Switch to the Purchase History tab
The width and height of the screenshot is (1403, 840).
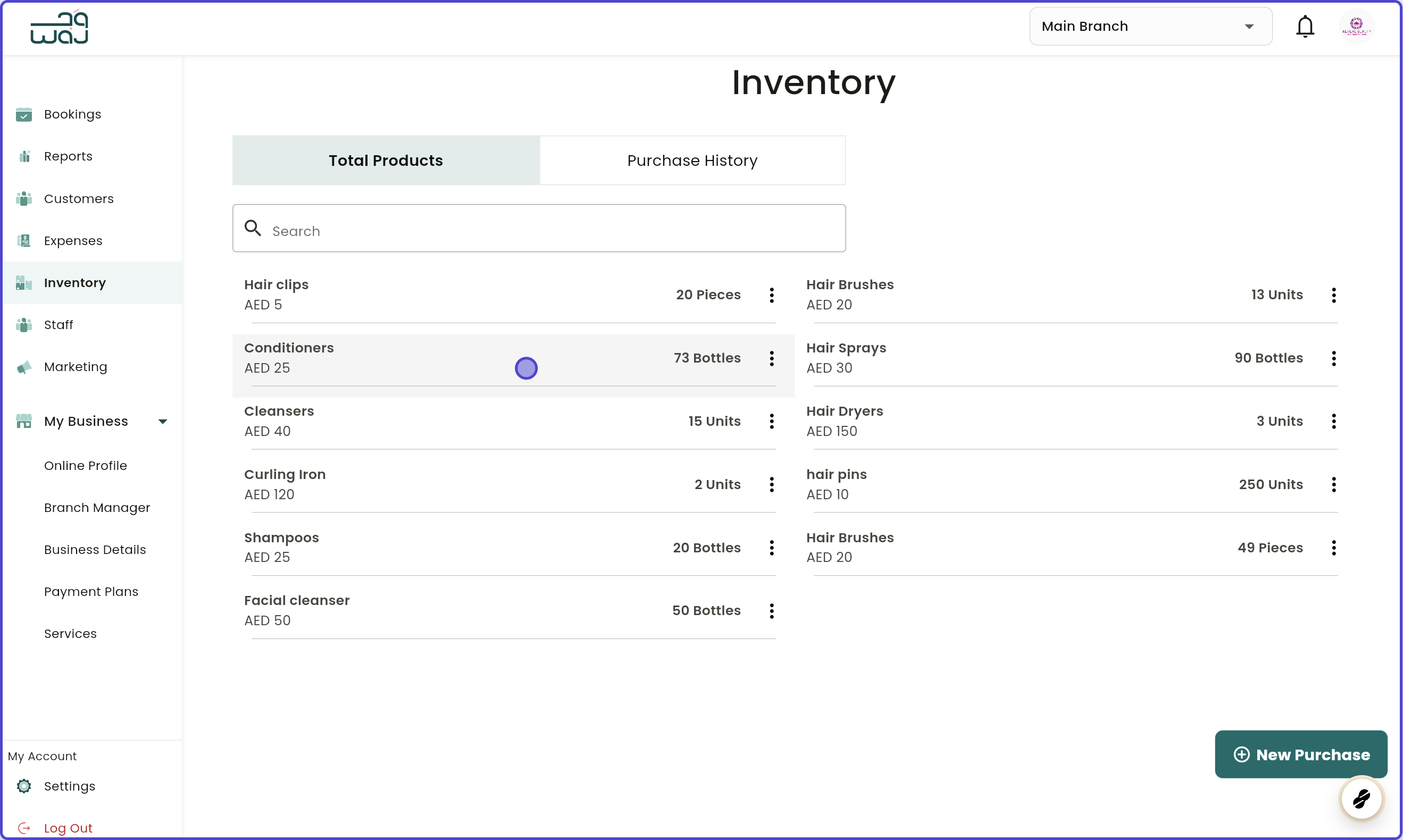click(692, 160)
